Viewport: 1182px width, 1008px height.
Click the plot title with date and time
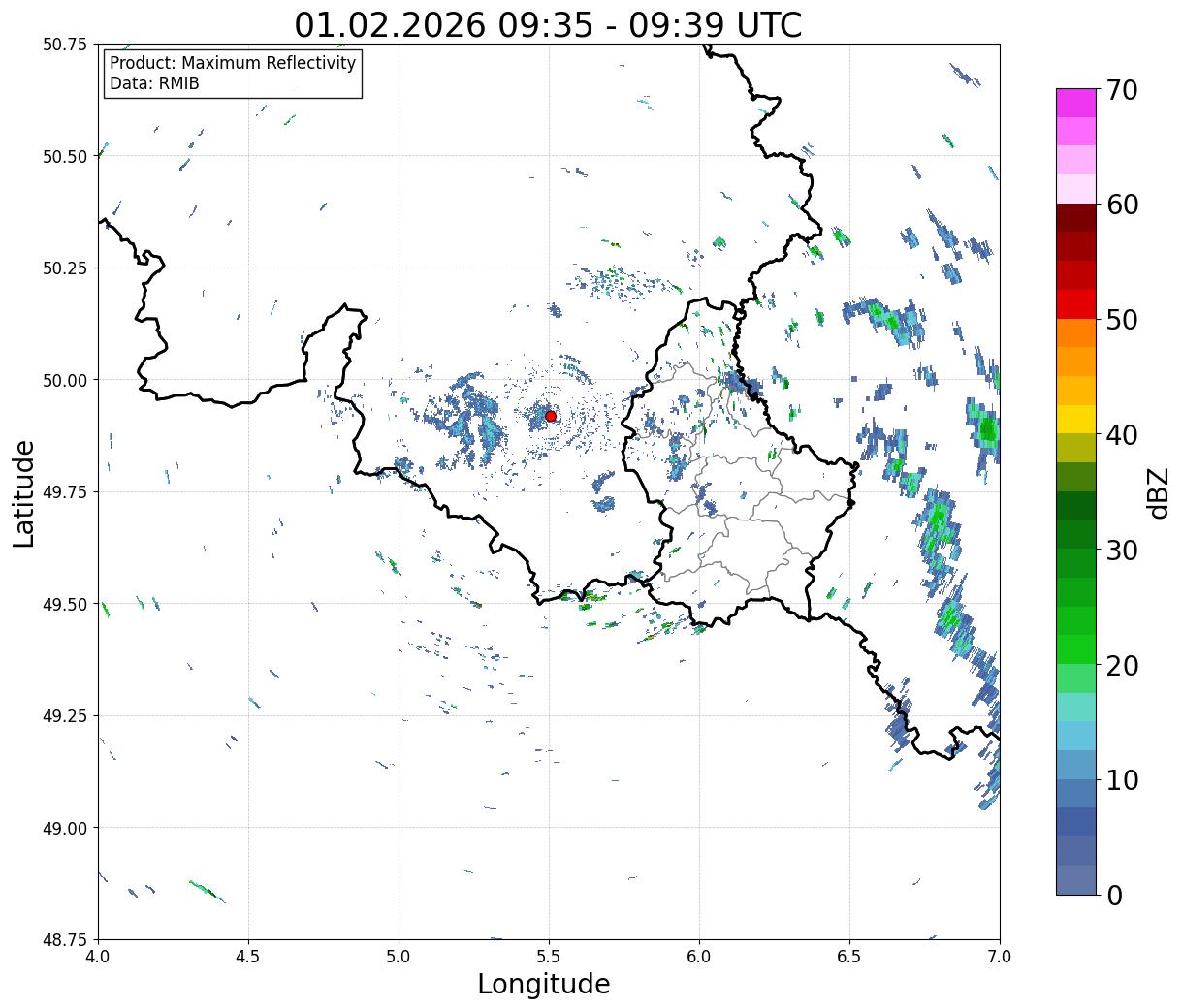pyautogui.click(x=549, y=24)
